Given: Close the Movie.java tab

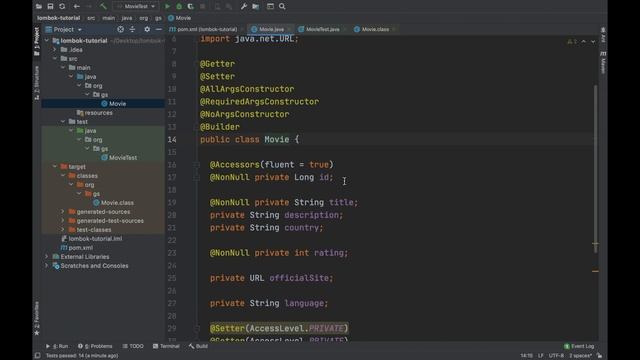Looking at the screenshot, I should pyautogui.click(x=289, y=29).
